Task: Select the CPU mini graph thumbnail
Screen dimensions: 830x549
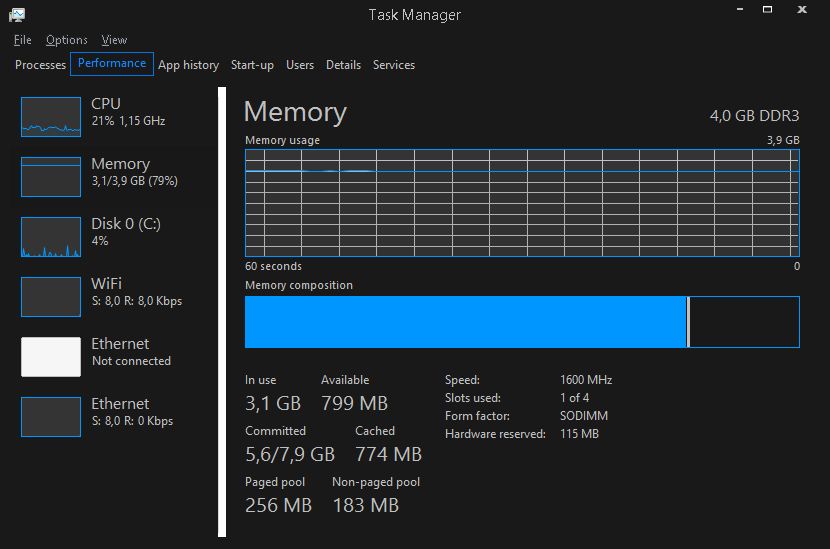Action: (x=51, y=117)
